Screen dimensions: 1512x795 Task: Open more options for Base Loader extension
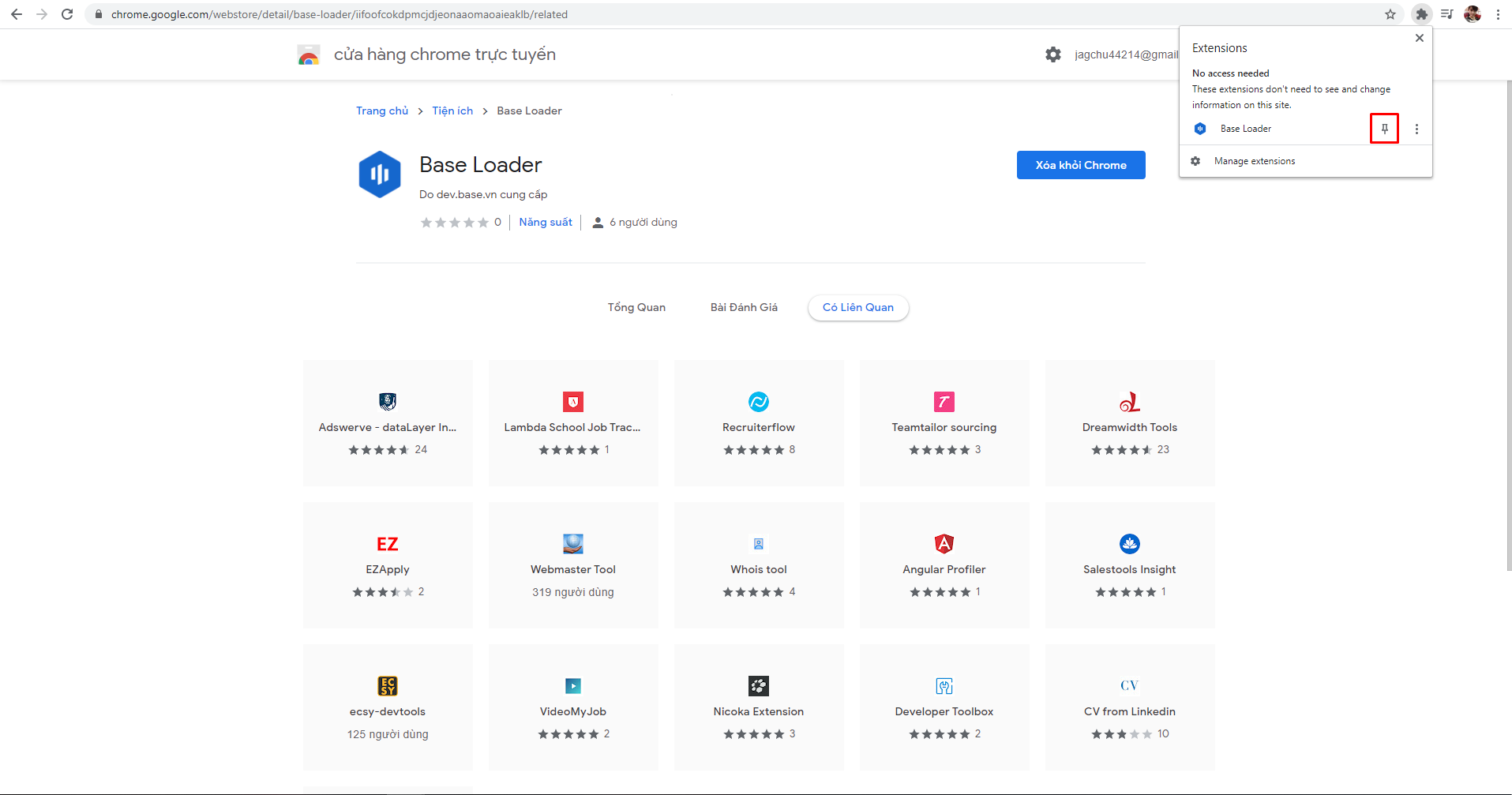(x=1416, y=129)
